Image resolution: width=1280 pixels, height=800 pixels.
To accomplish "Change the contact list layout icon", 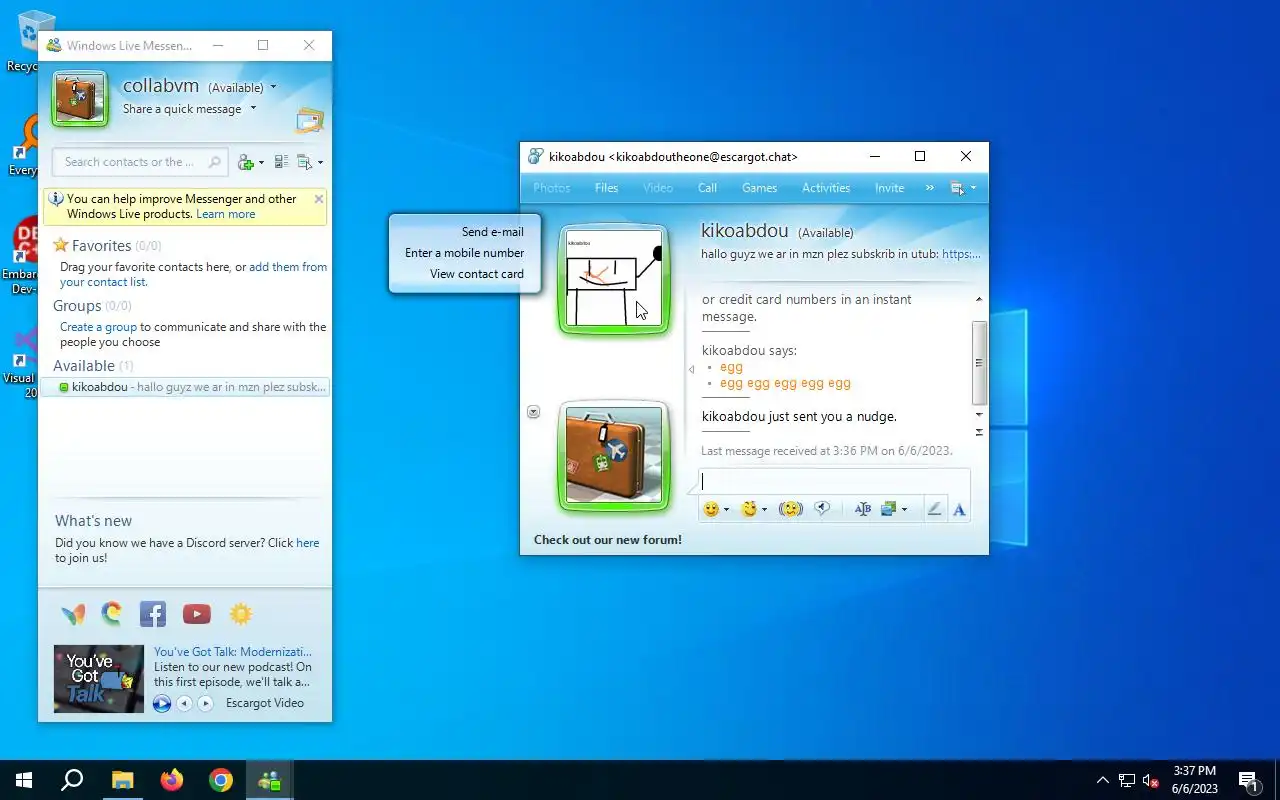I will pos(281,162).
